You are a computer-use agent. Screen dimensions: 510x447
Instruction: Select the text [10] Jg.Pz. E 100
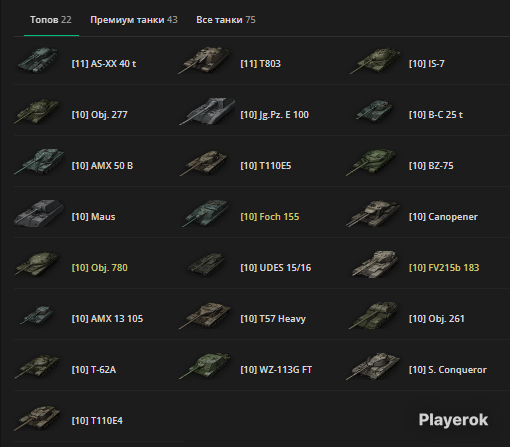(x=275, y=115)
